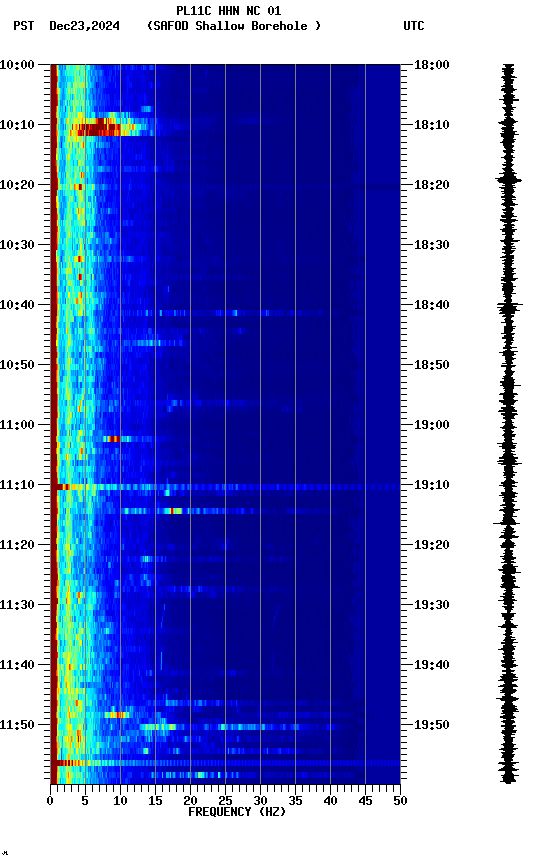Click the 10:10 PST time tick label
The width and height of the screenshot is (552, 864).
(x=17, y=125)
